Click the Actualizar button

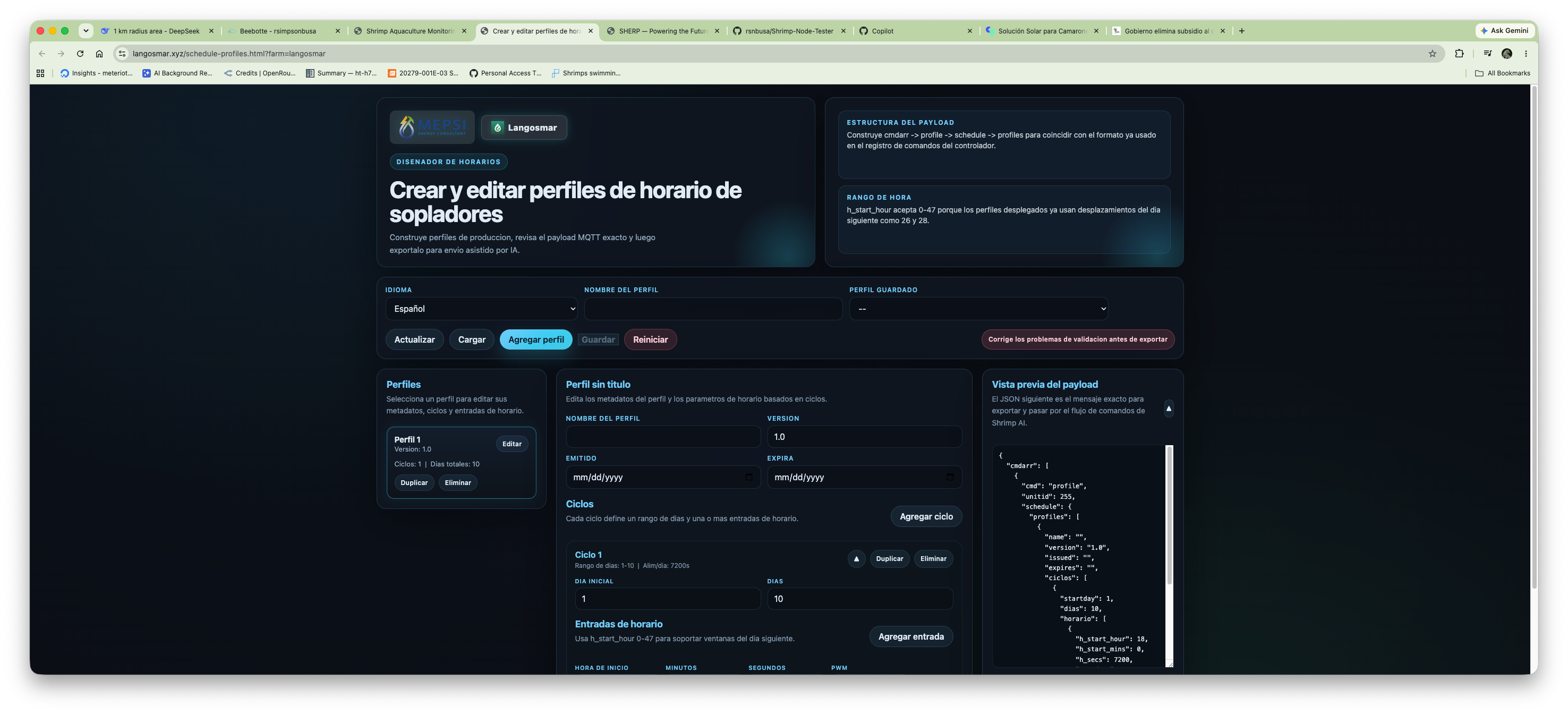[414, 339]
